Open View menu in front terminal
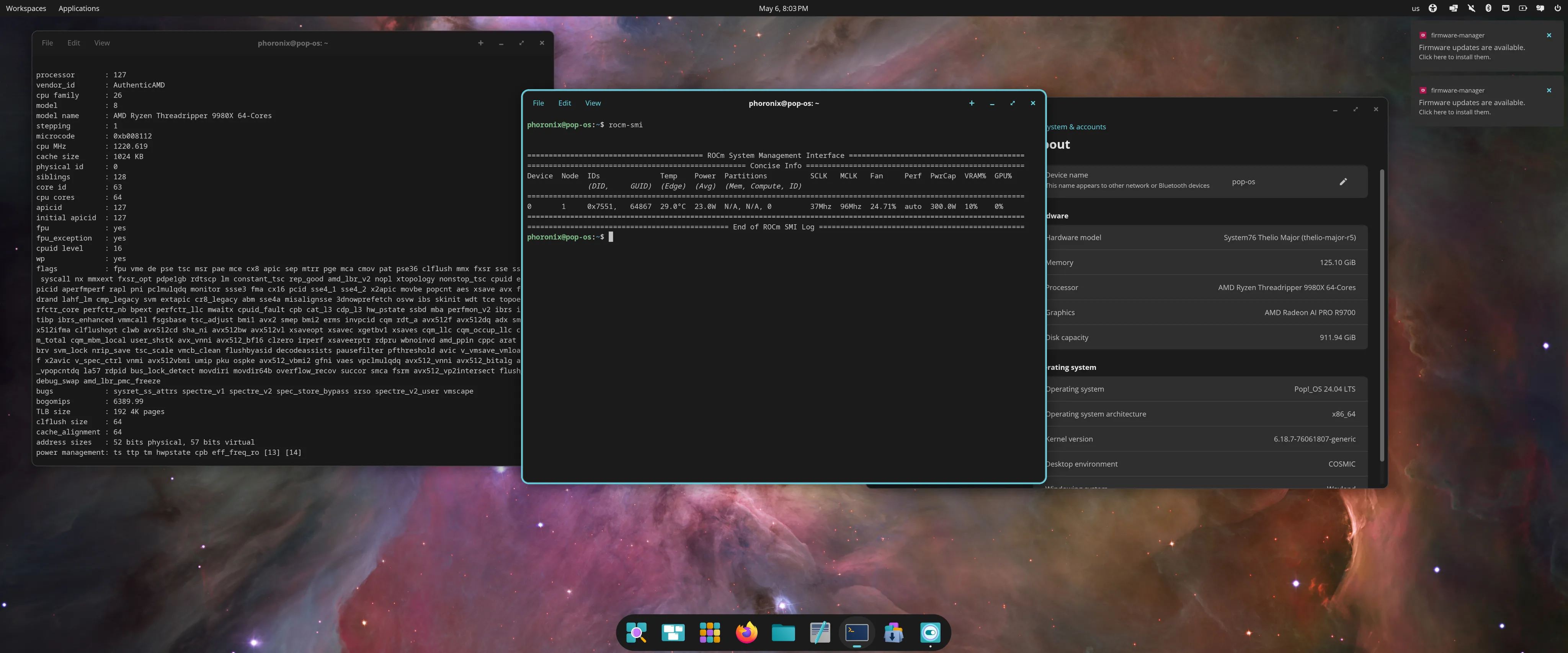 [593, 103]
